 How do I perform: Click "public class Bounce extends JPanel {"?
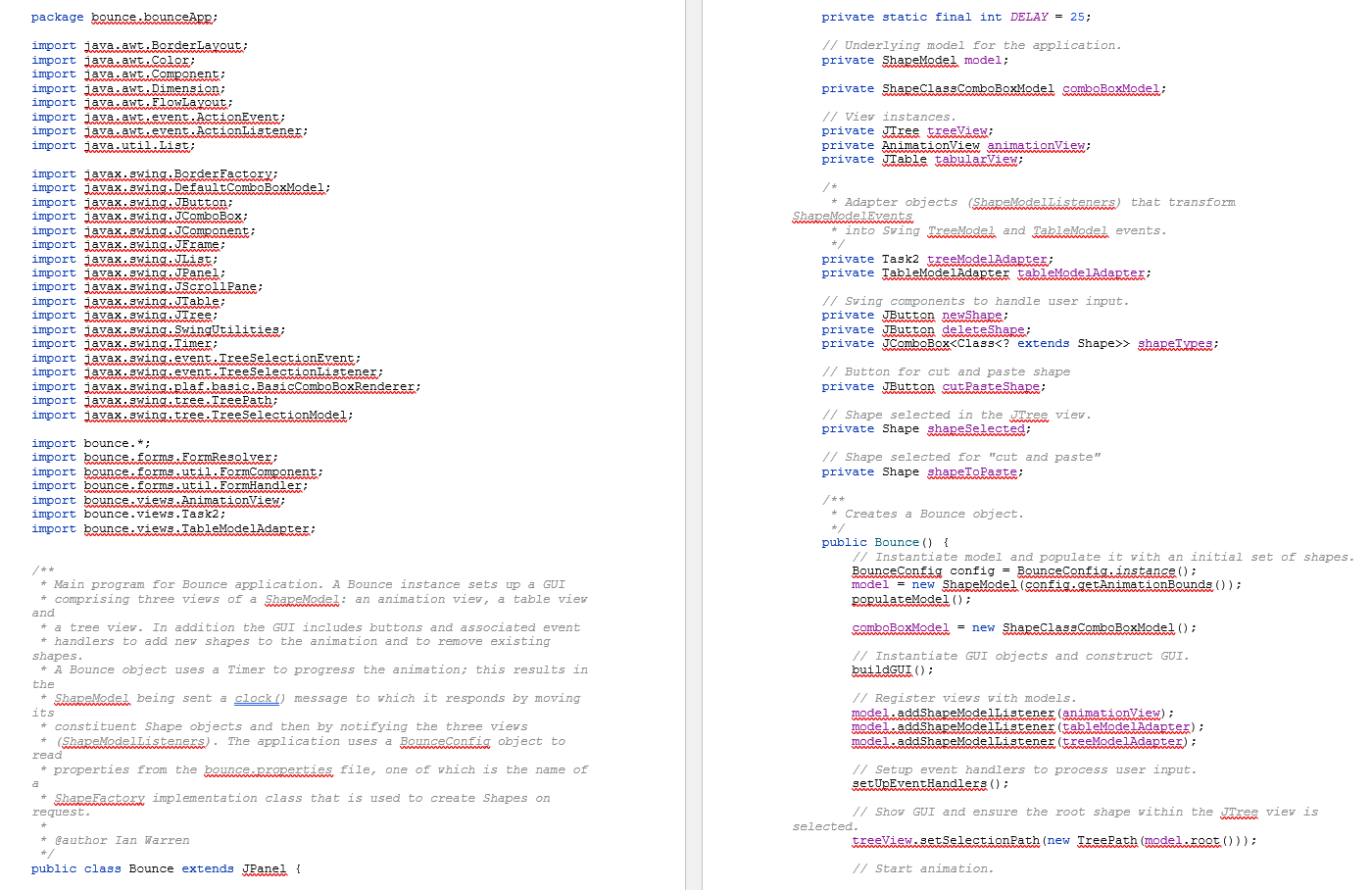(x=166, y=868)
